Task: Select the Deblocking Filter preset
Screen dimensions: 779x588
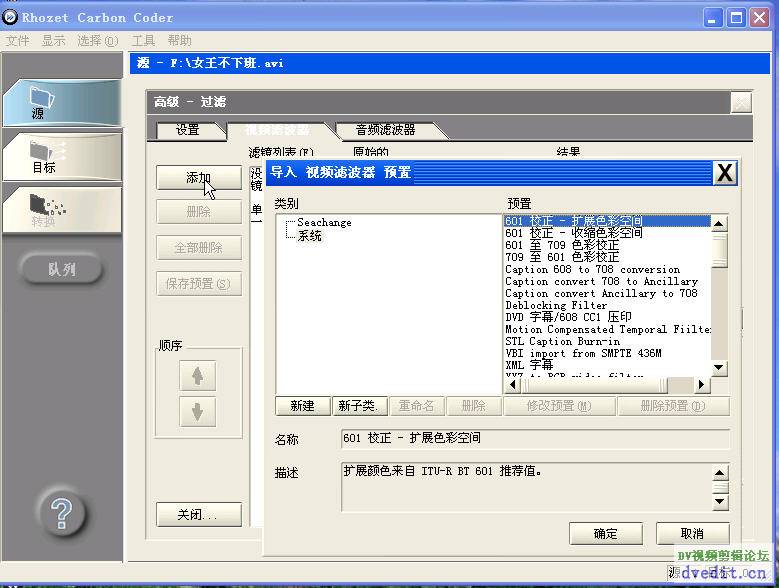Action: click(607, 305)
